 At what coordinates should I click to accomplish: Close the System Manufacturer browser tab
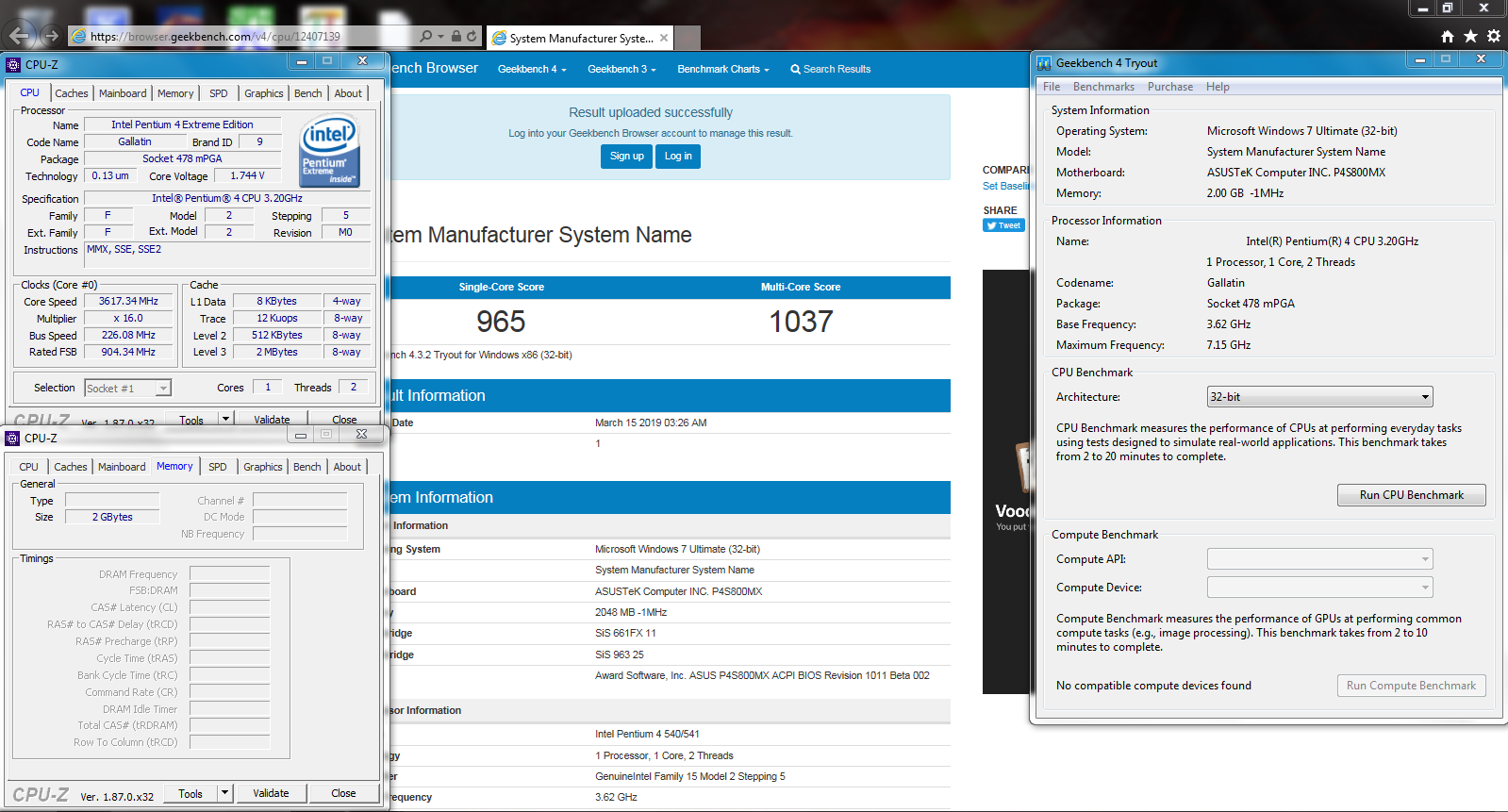(664, 38)
